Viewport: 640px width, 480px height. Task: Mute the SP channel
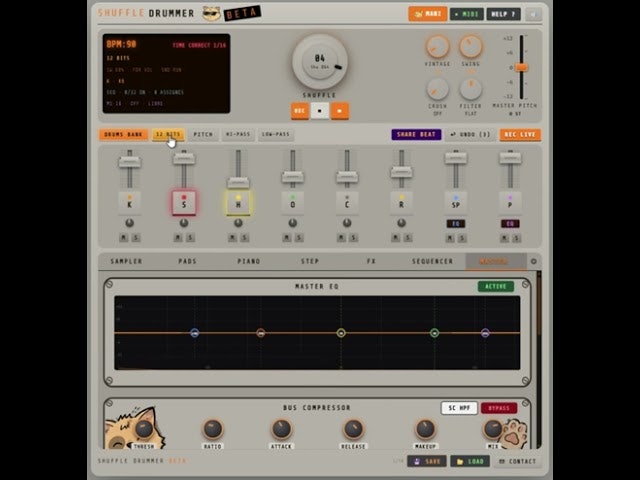point(450,238)
